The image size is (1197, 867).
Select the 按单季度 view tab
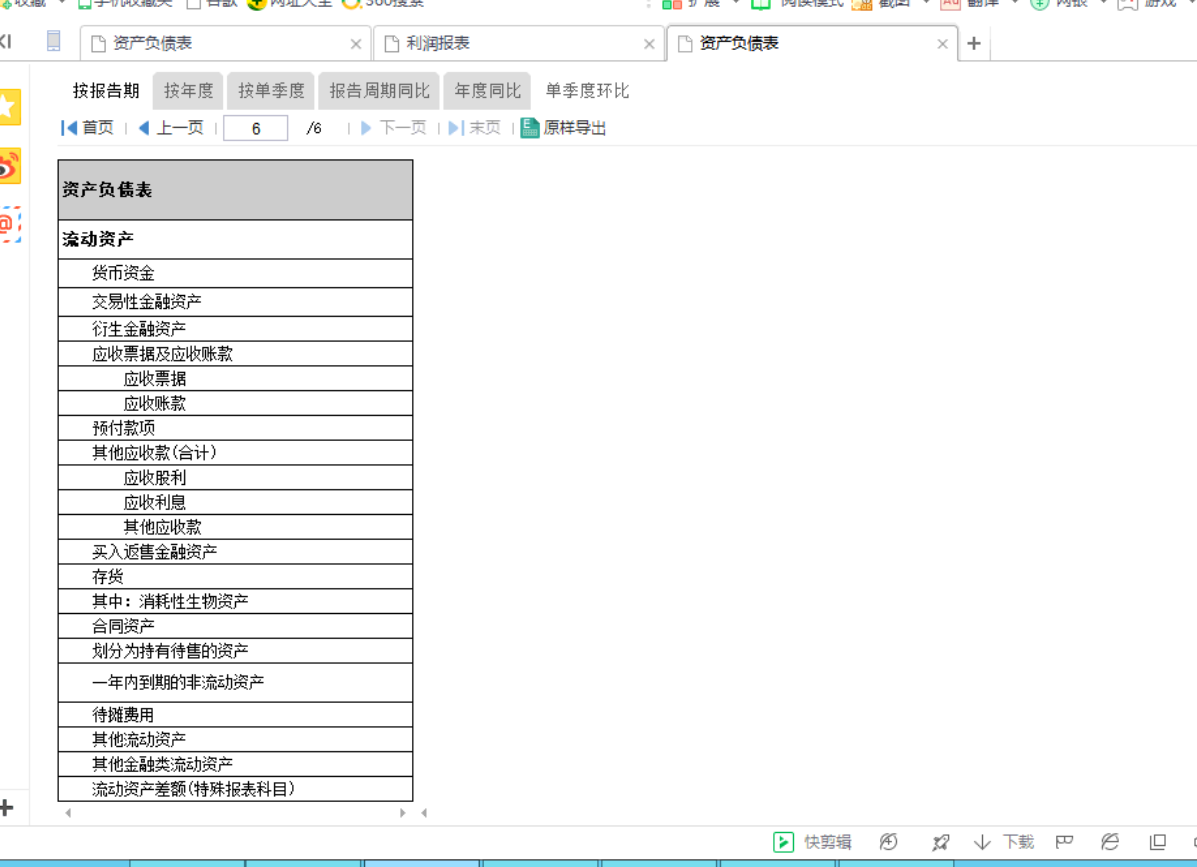271,91
